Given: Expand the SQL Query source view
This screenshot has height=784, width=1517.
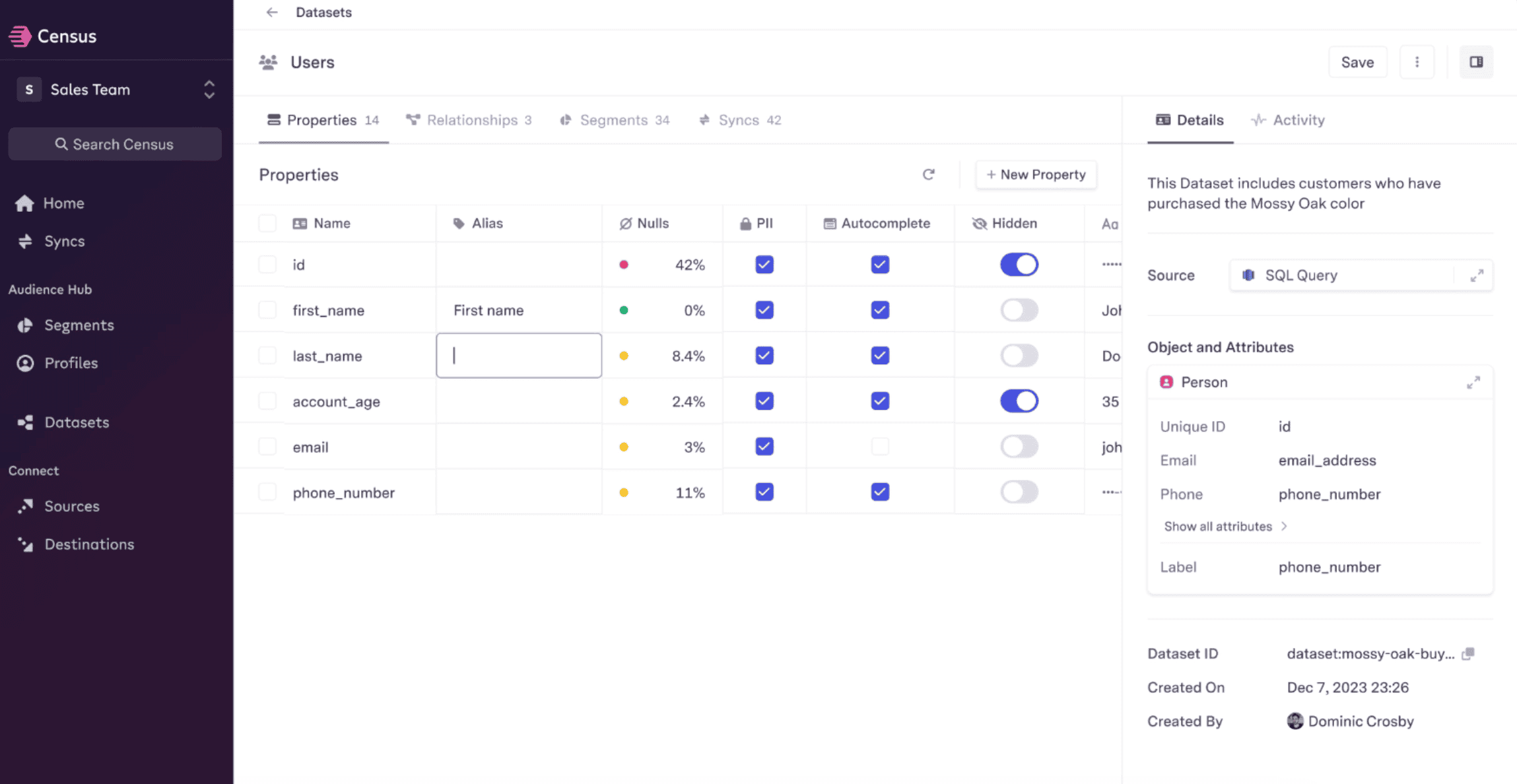Looking at the screenshot, I should (x=1477, y=275).
